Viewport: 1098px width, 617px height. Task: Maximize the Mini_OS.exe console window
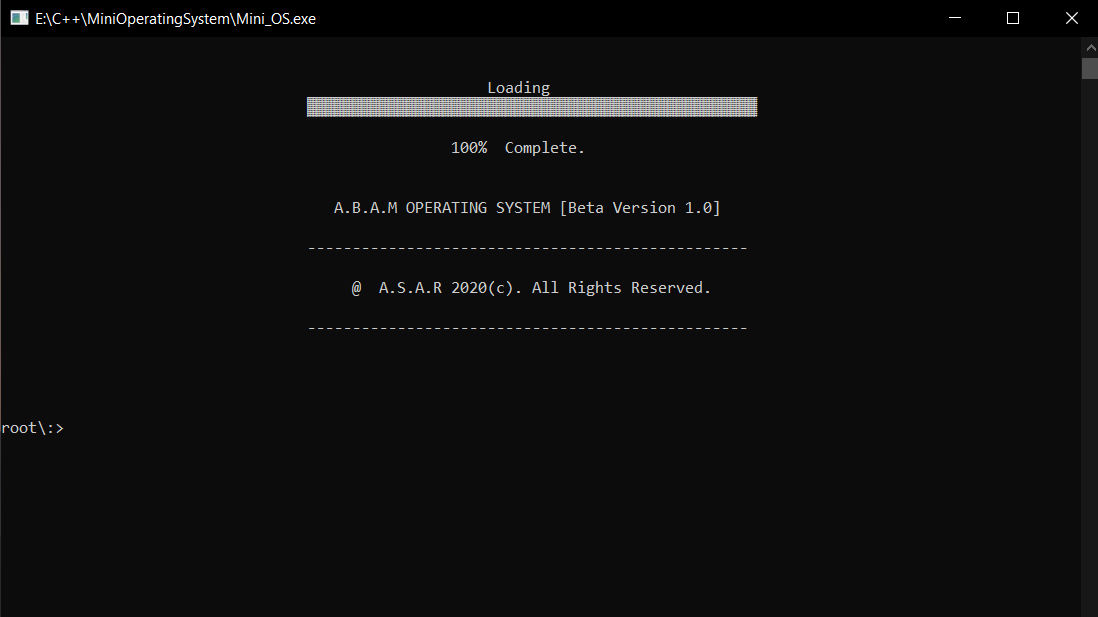click(1013, 18)
